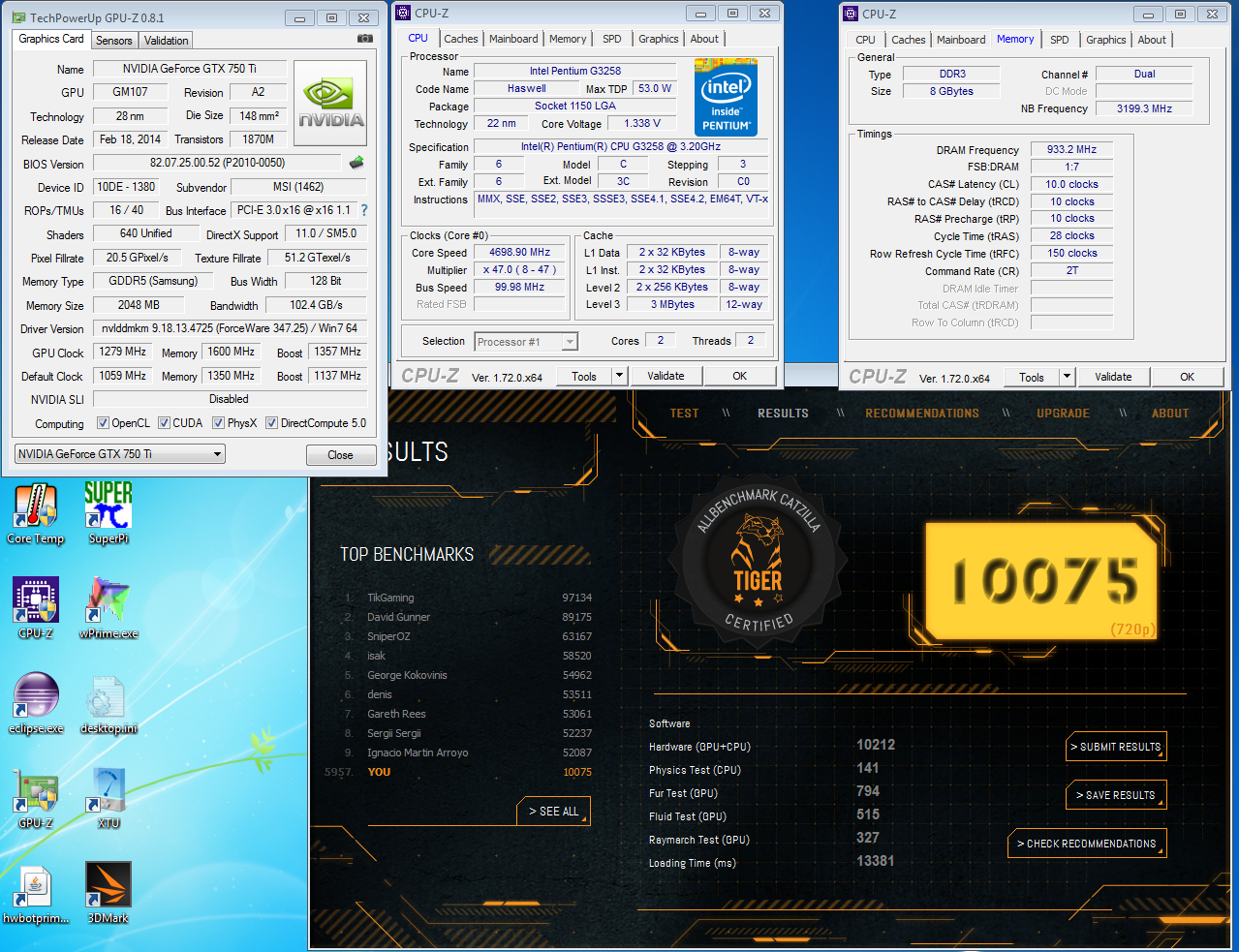The image size is (1239, 952).
Task: Toggle the PhysX checkbox
Action: point(219,423)
